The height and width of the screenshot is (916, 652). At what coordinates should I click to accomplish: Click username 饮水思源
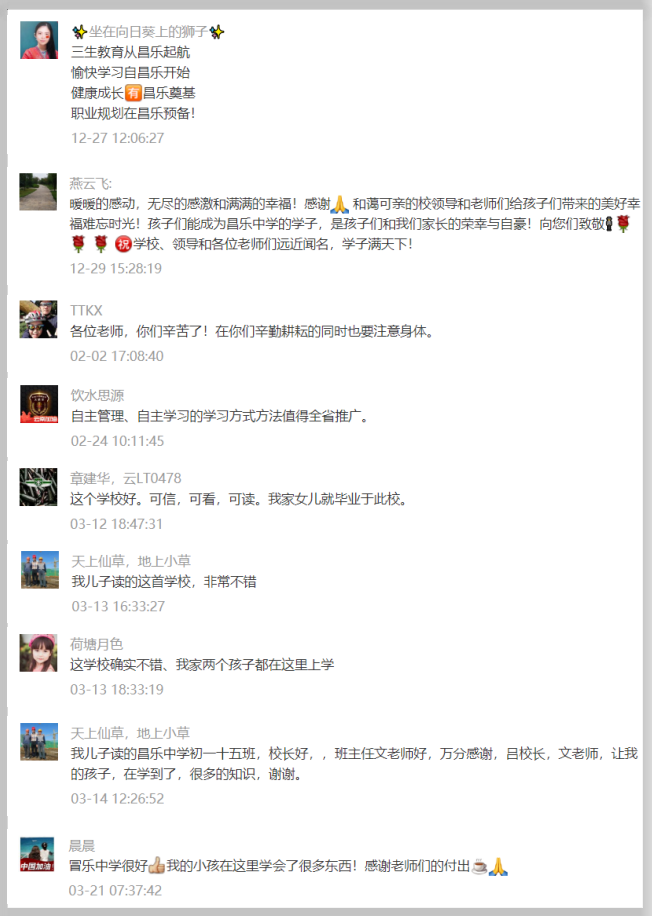click(x=98, y=395)
